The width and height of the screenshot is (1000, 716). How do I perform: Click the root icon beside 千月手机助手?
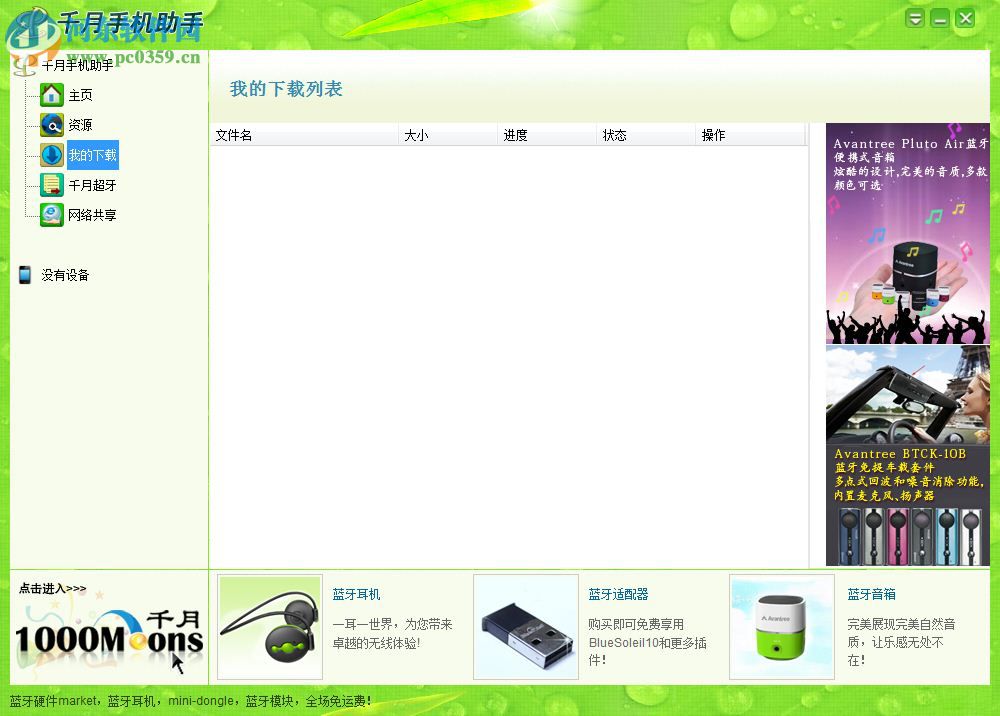click(x=24, y=65)
